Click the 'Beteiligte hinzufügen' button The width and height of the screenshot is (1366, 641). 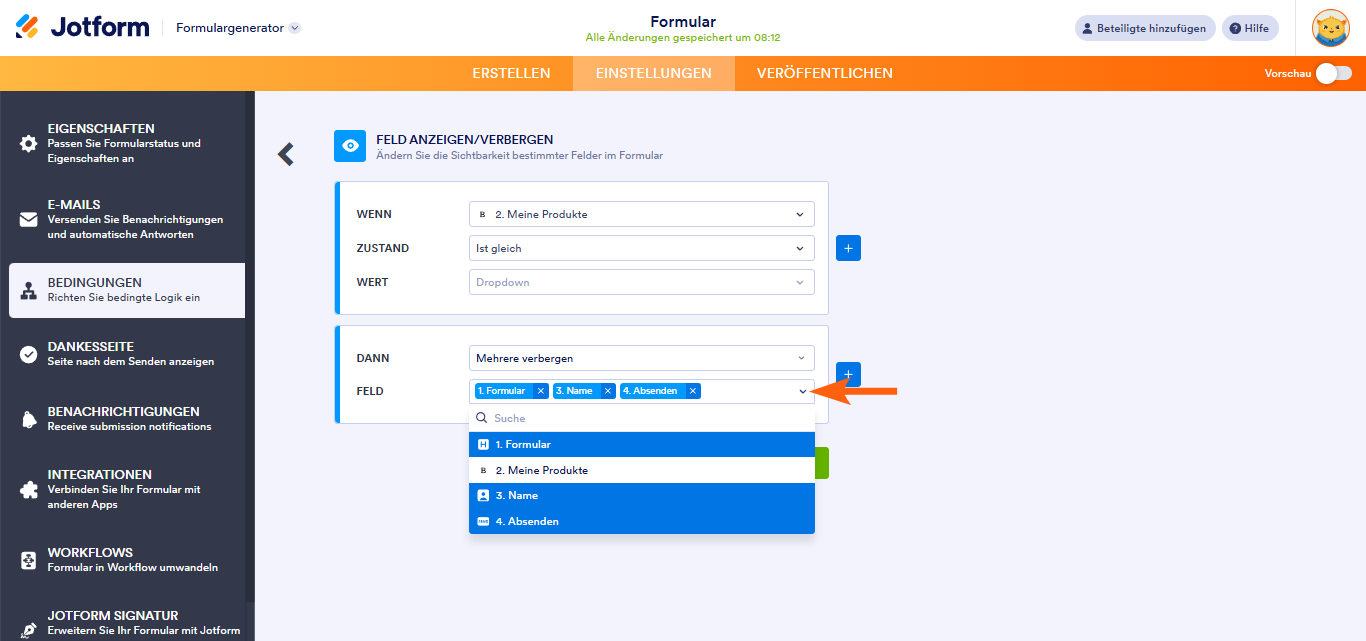coord(1145,28)
